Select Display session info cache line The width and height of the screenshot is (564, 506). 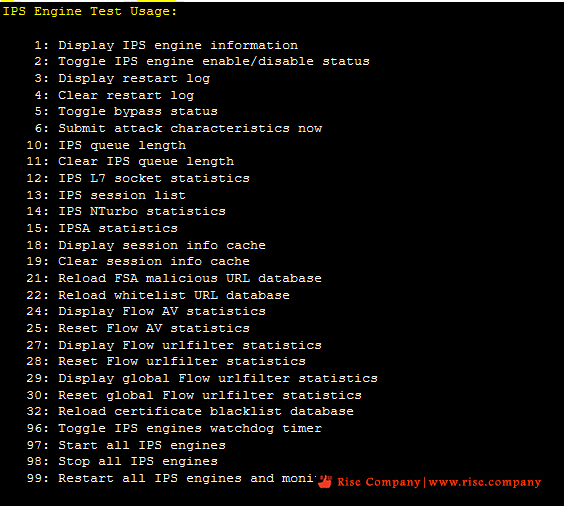point(146,245)
